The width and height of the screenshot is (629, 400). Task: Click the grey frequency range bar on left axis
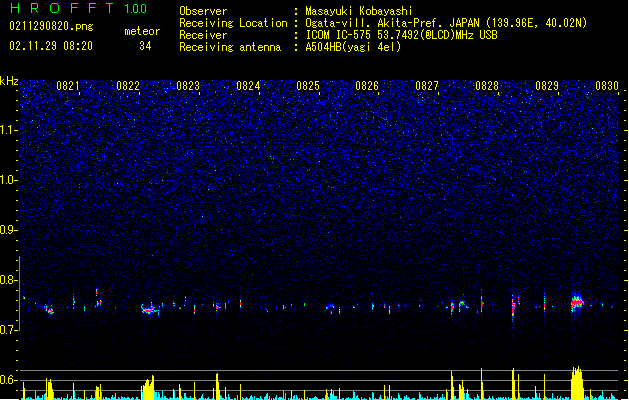point(19,294)
